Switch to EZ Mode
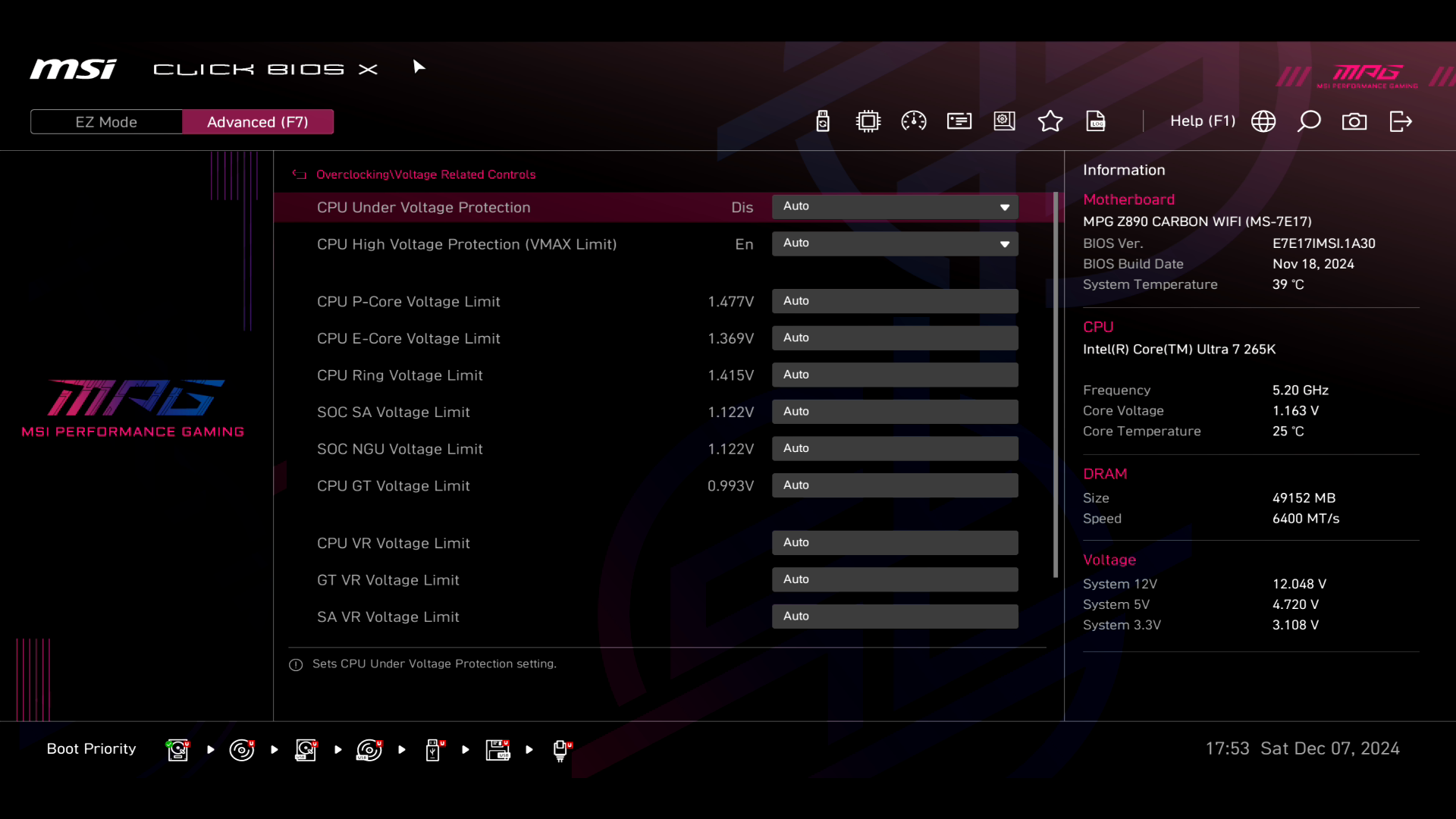 pos(106,122)
